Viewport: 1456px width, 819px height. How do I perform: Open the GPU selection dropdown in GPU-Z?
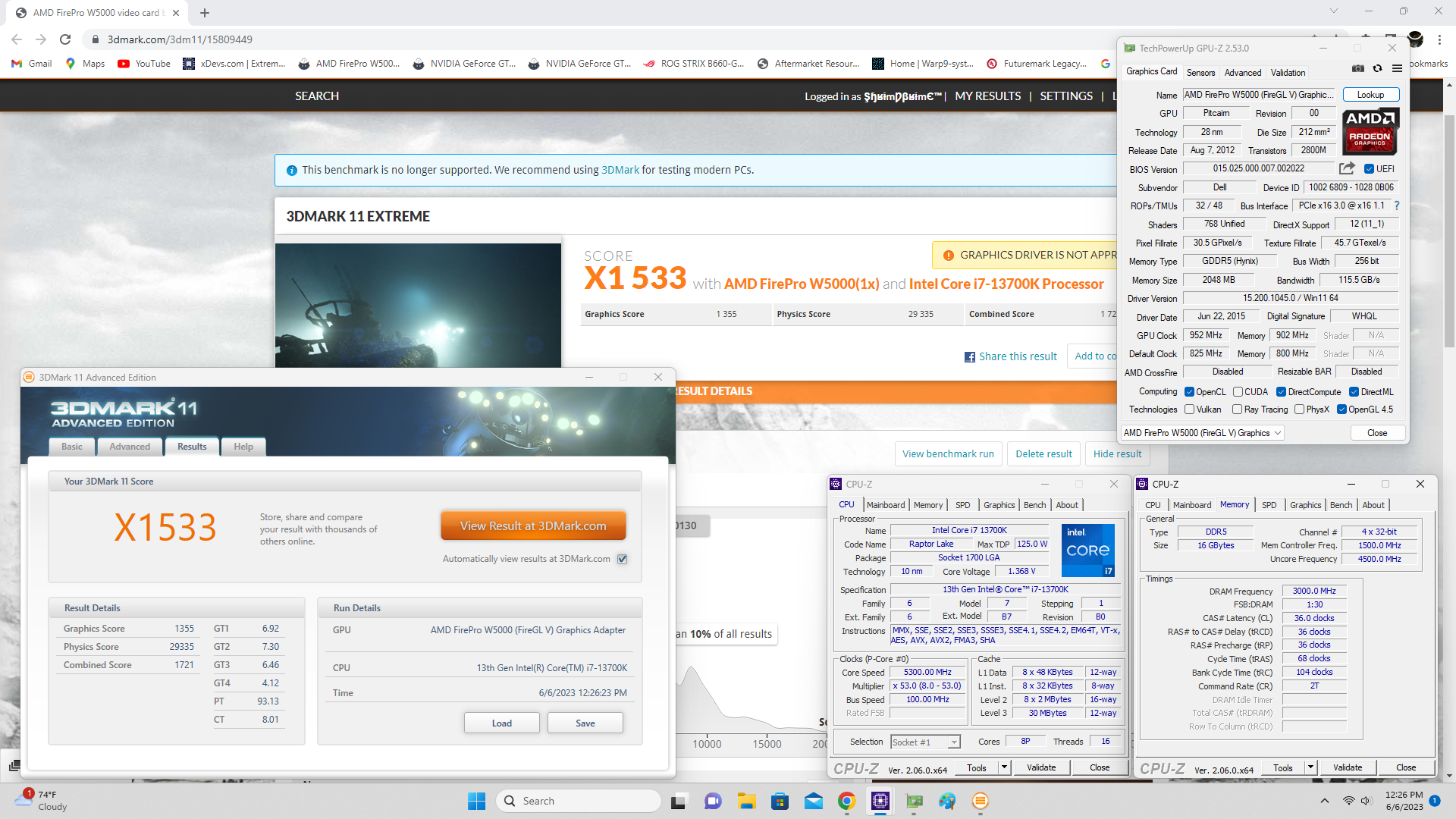1203,433
